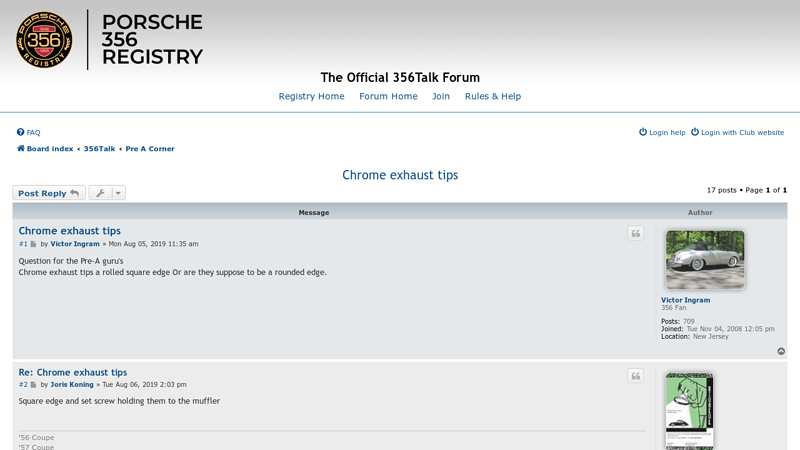Image resolution: width=800 pixels, height=450 pixels.
Task: Click the post icon beside #1
Action: pos(33,244)
